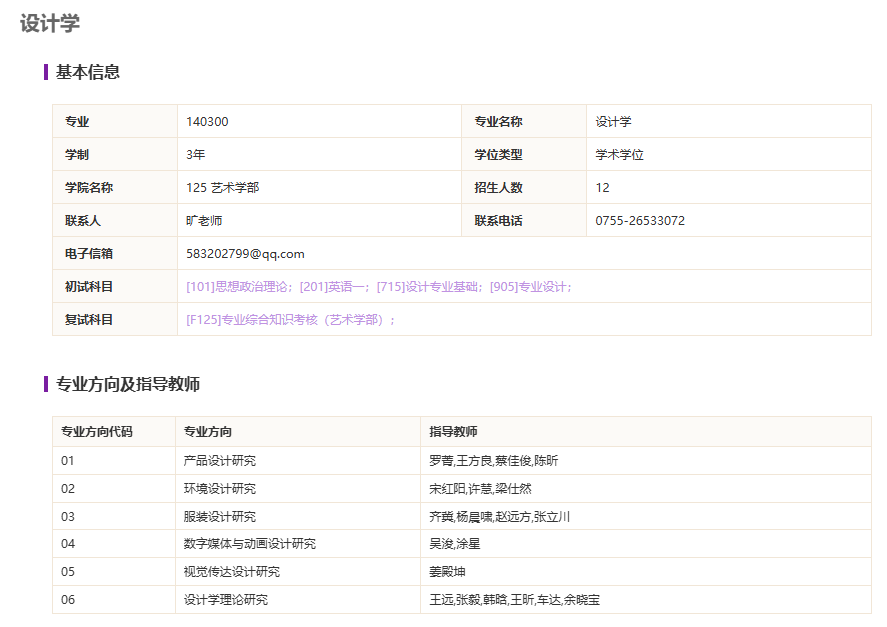The width and height of the screenshot is (887, 627).
Task: Select the 环境设计研究 direction row
Action: tap(220, 489)
